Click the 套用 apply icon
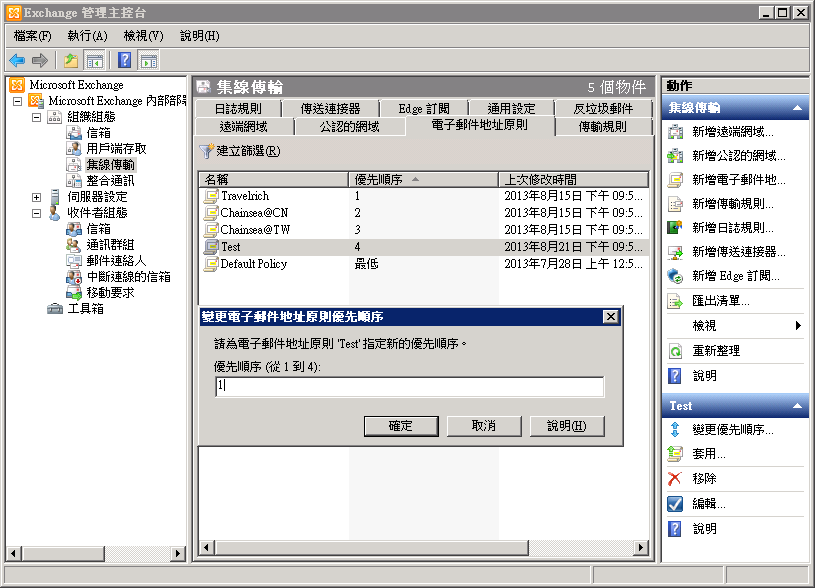The height and width of the screenshot is (588, 815). (675, 454)
